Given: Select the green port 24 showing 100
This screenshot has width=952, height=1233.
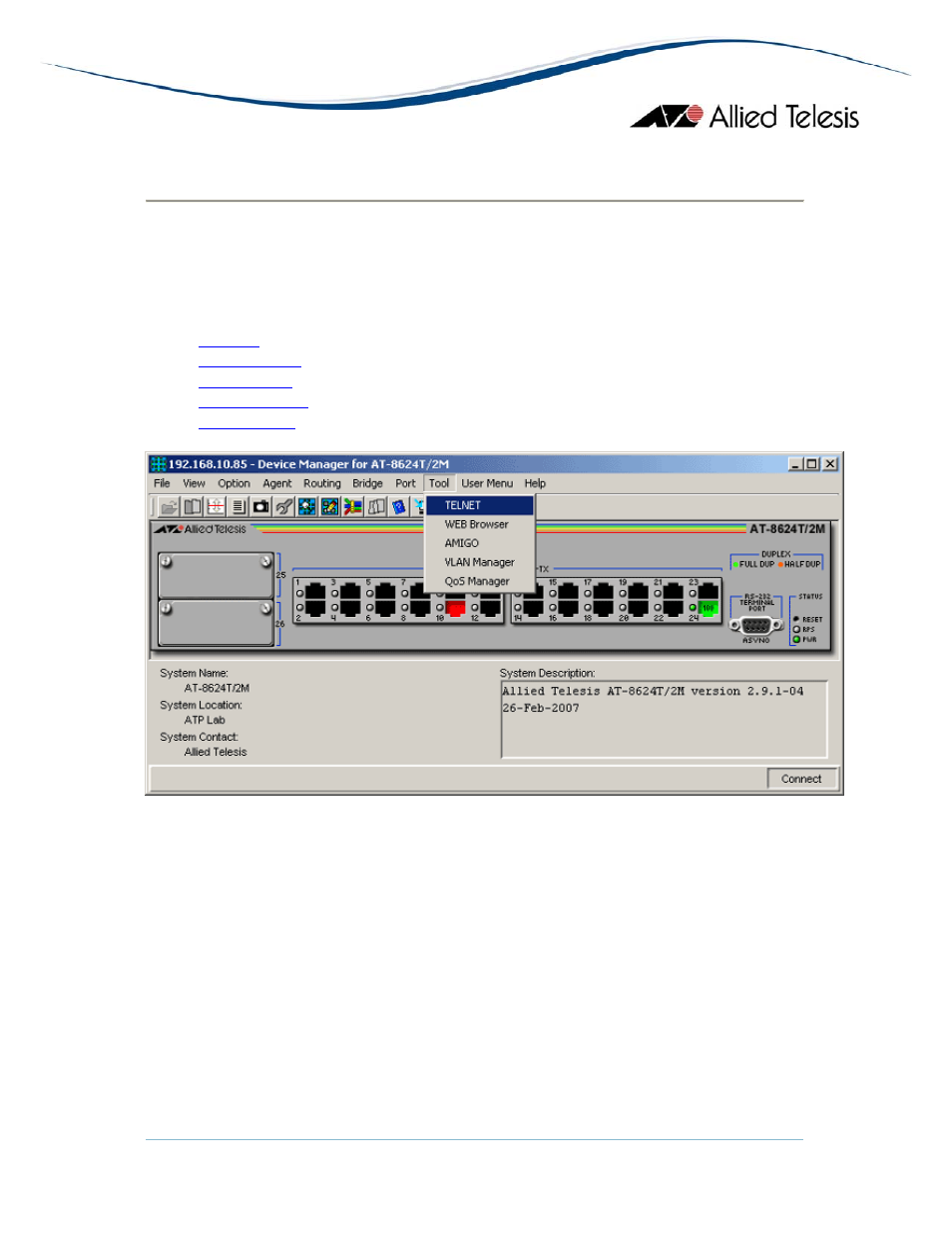Looking at the screenshot, I should [709, 608].
